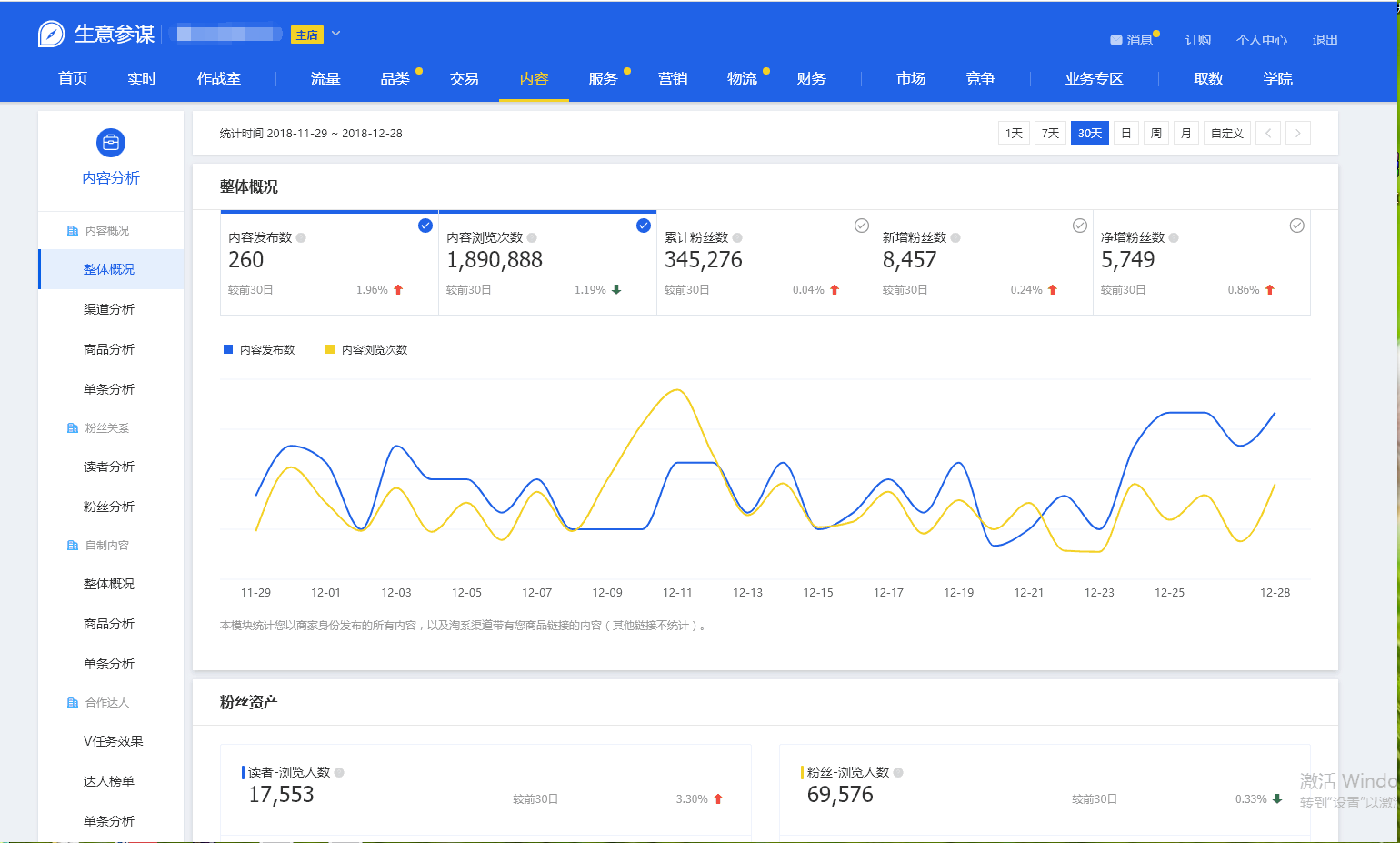Click the 自制内容 section icon in sidebar

pyautogui.click(x=73, y=546)
